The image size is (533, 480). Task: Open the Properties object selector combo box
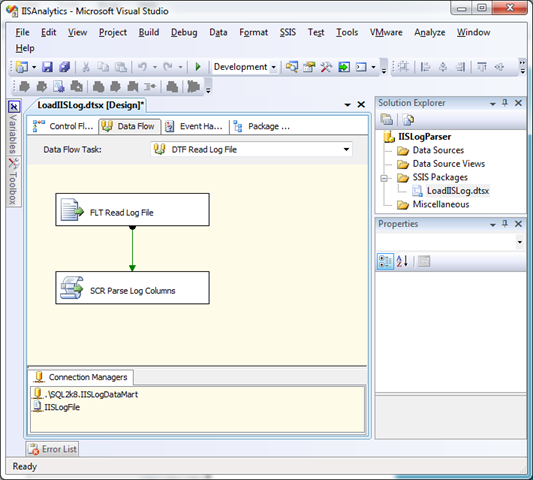tap(450, 242)
